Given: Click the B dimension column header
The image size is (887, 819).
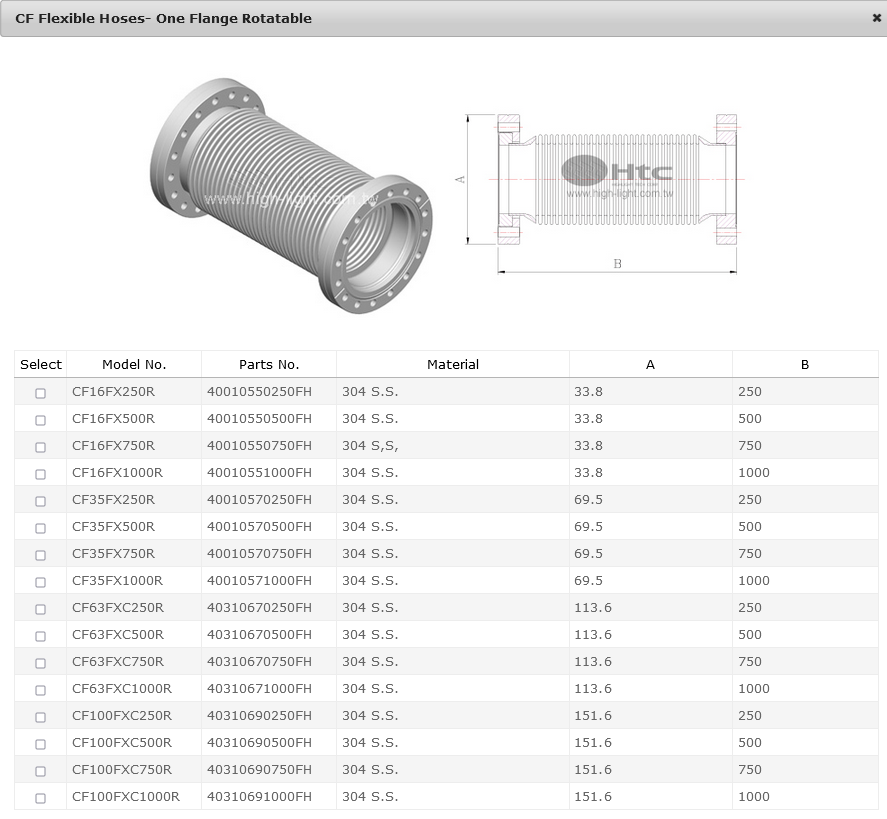Looking at the screenshot, I should tap(805, 365).
